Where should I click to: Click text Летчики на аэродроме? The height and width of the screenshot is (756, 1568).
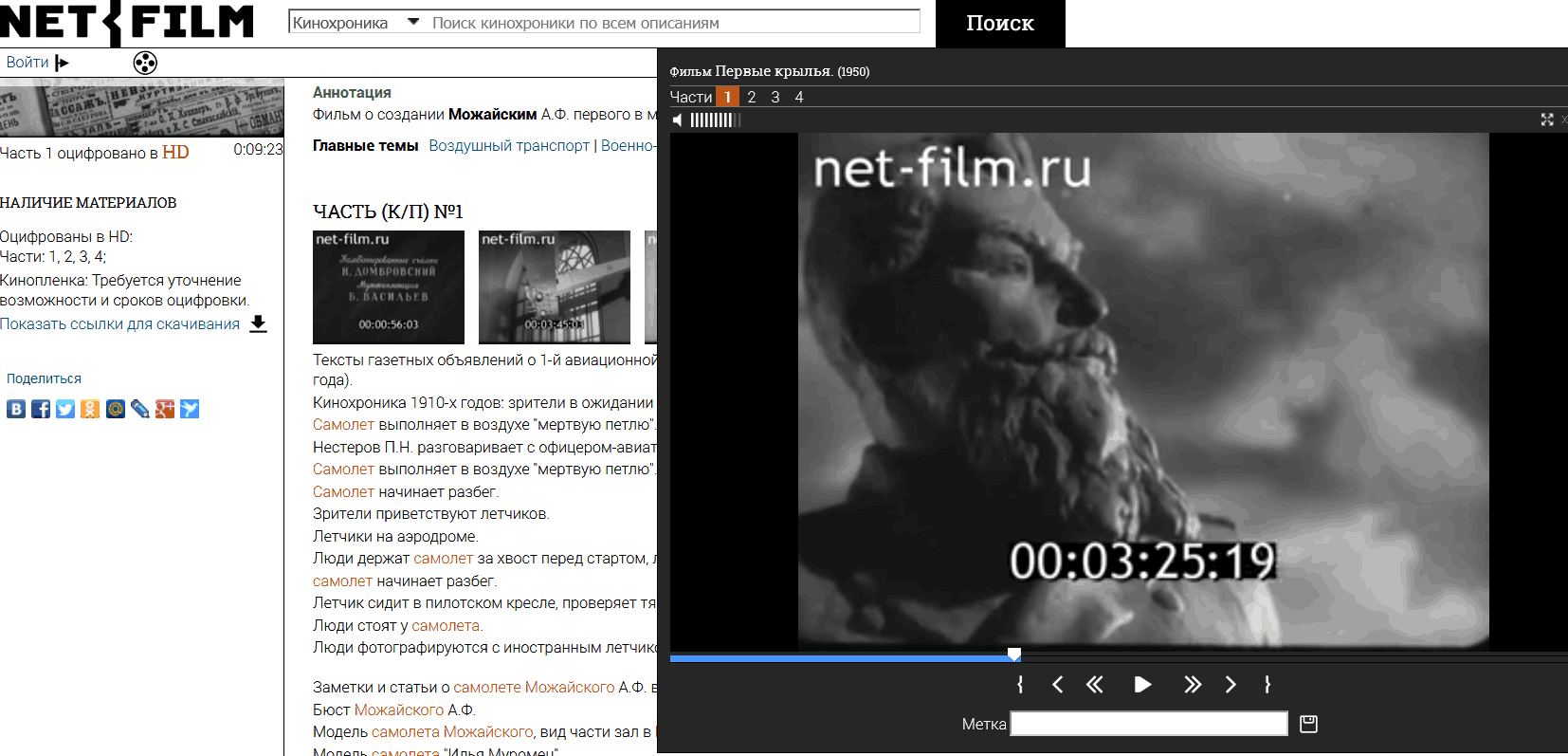click(x=396, y=537)
